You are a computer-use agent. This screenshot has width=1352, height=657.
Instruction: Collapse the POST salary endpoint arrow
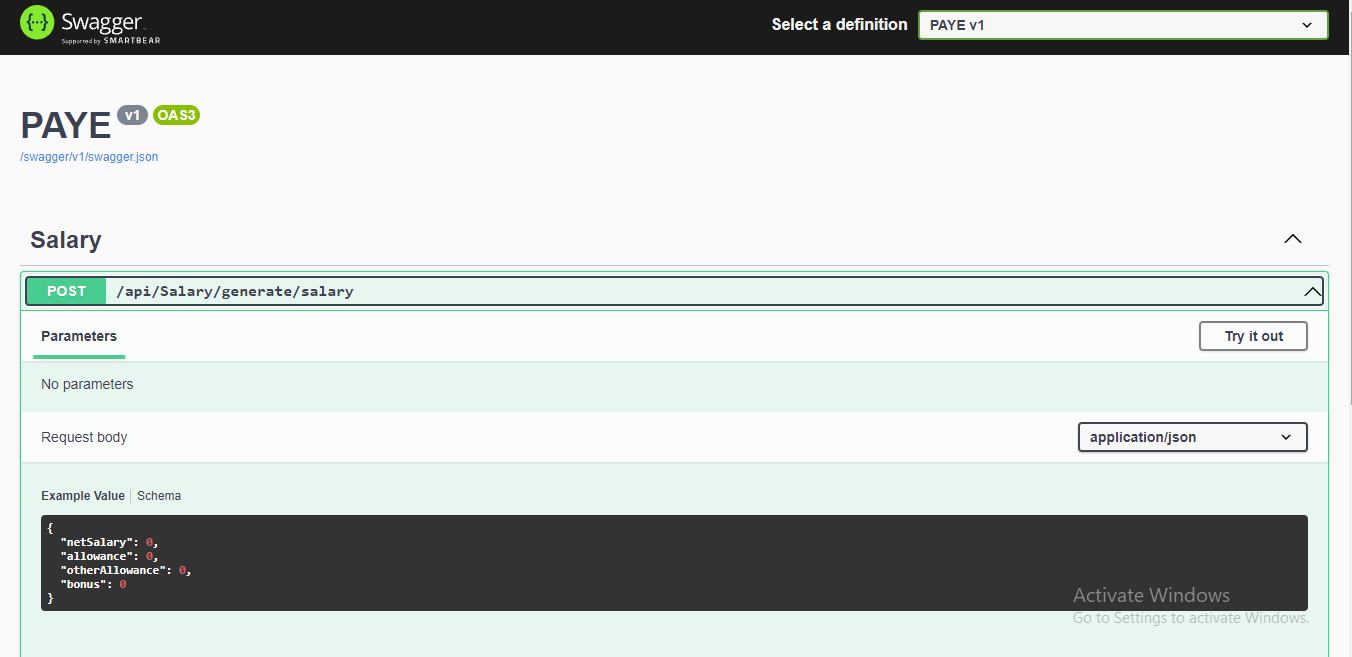click(1313, 291)
